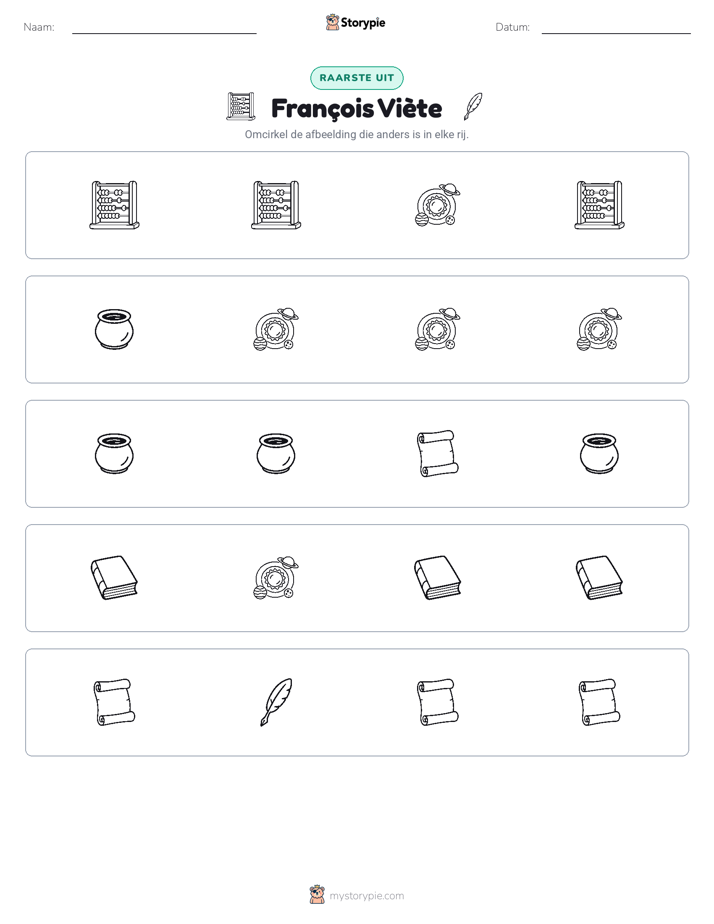714x924 pixels.
Task: Click the scroll icon in the third row
Action: pyautogui.click(x=438, y=454)
